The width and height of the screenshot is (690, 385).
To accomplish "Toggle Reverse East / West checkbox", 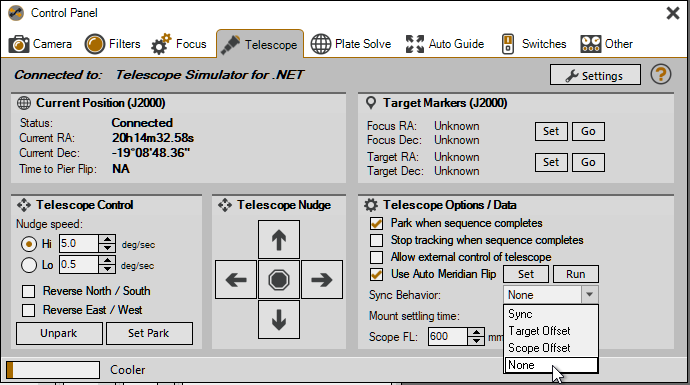I will 29,310.
